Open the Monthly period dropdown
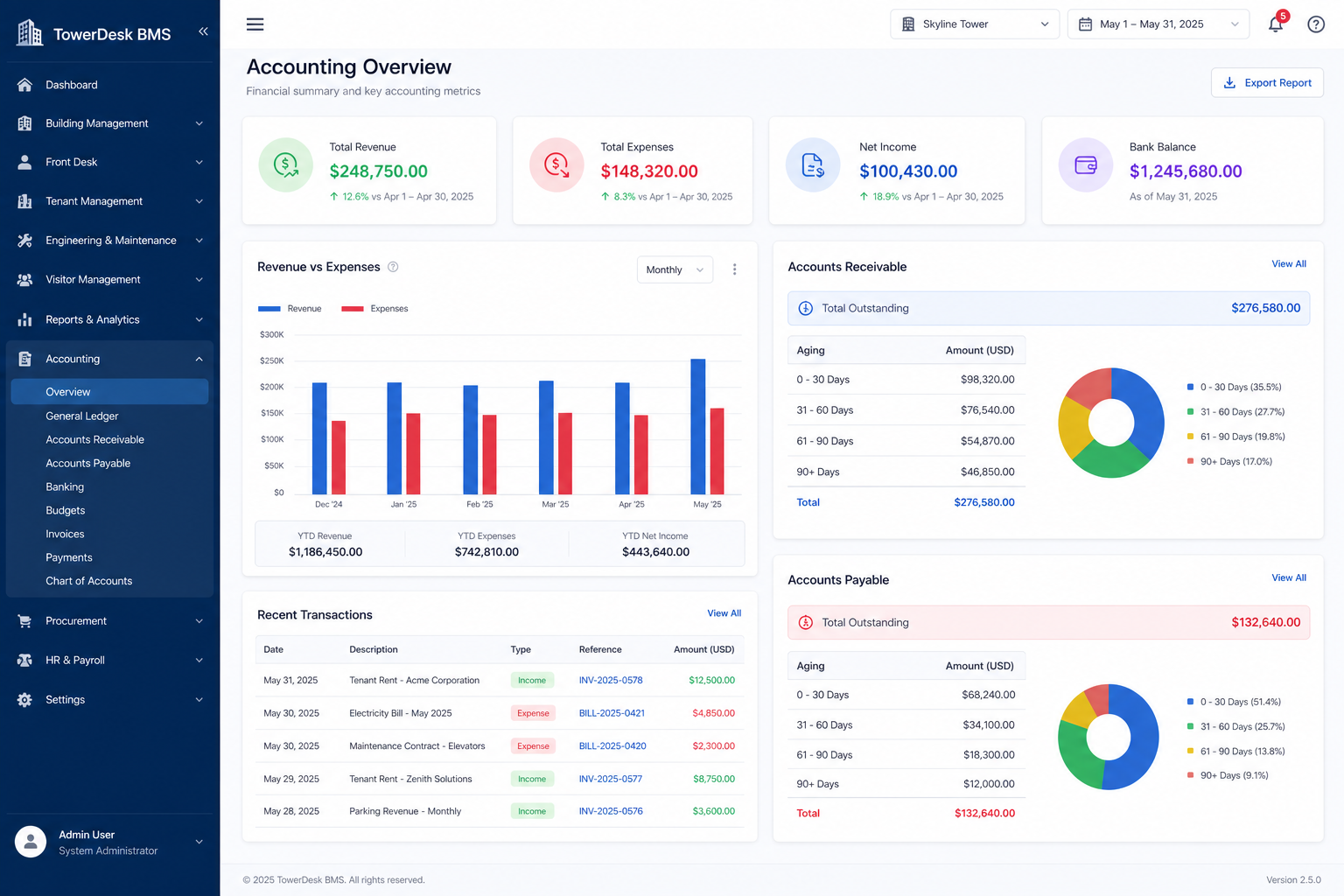Screen dimensions: 1344x896 (675, 269)
